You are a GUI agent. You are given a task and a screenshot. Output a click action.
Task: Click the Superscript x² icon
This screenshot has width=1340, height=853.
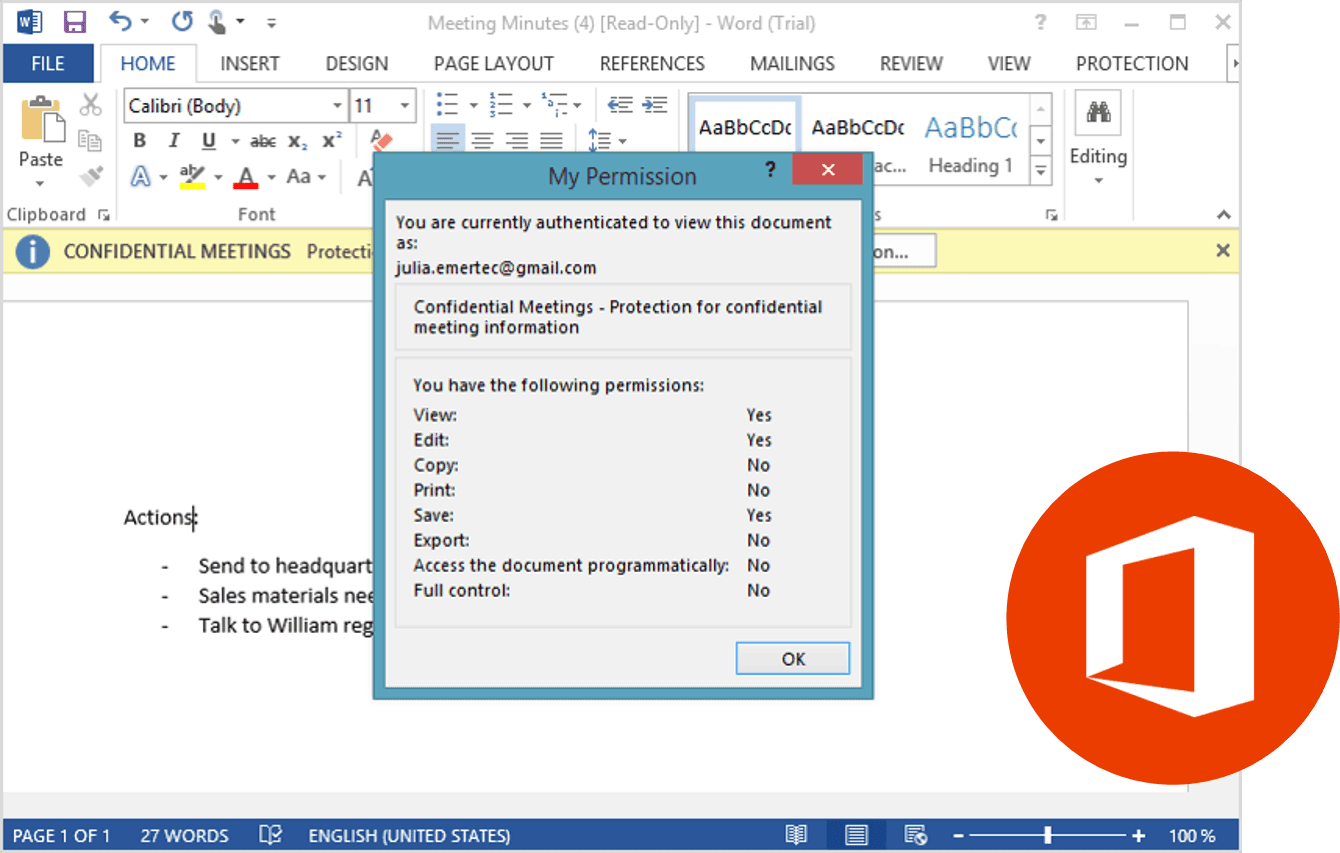(332, 140)
